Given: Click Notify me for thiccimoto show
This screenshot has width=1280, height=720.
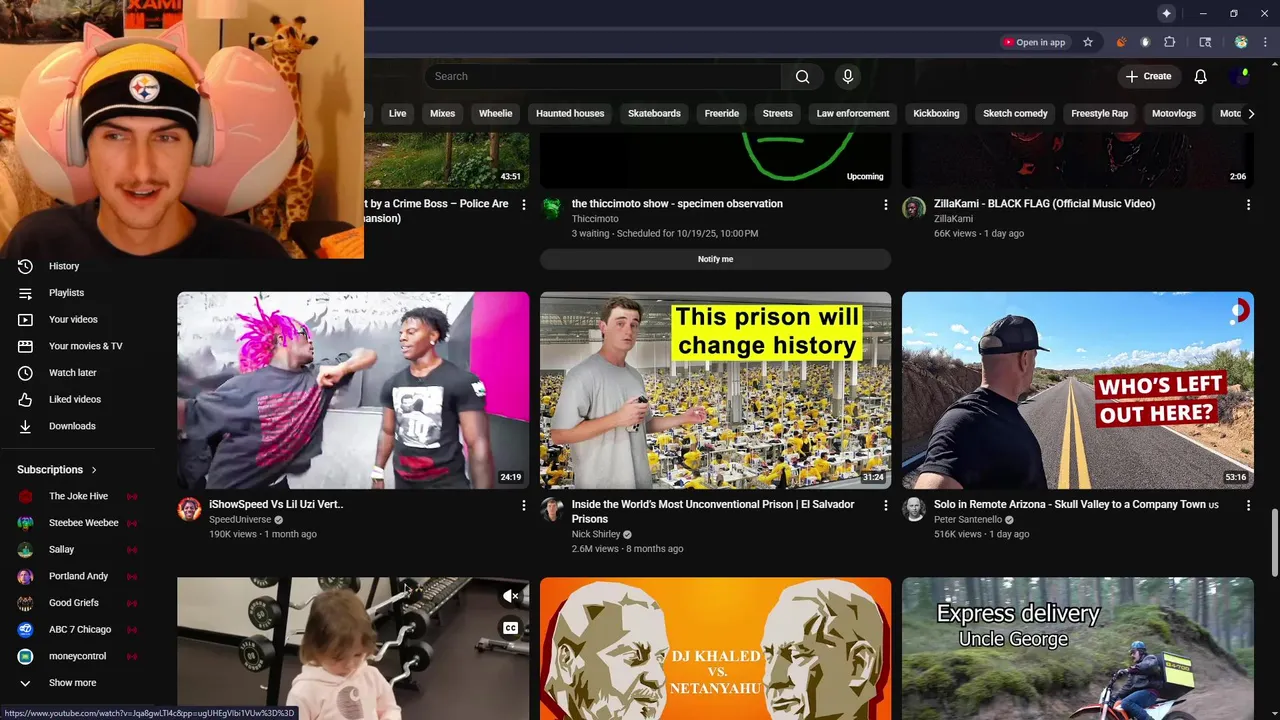Looking at the screenshot, I should tap(715, 259).
